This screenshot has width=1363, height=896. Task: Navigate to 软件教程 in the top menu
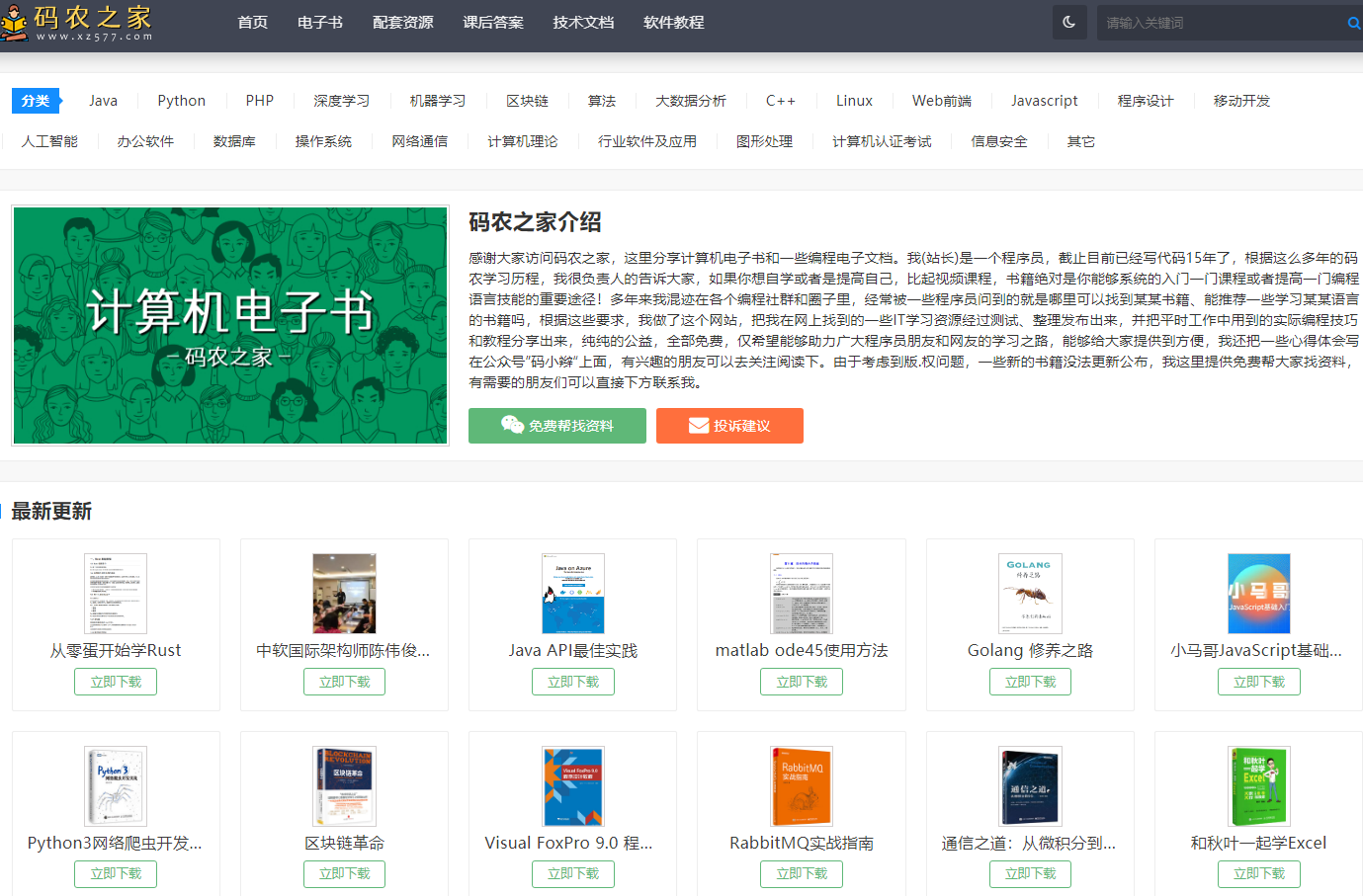point(674,23)
